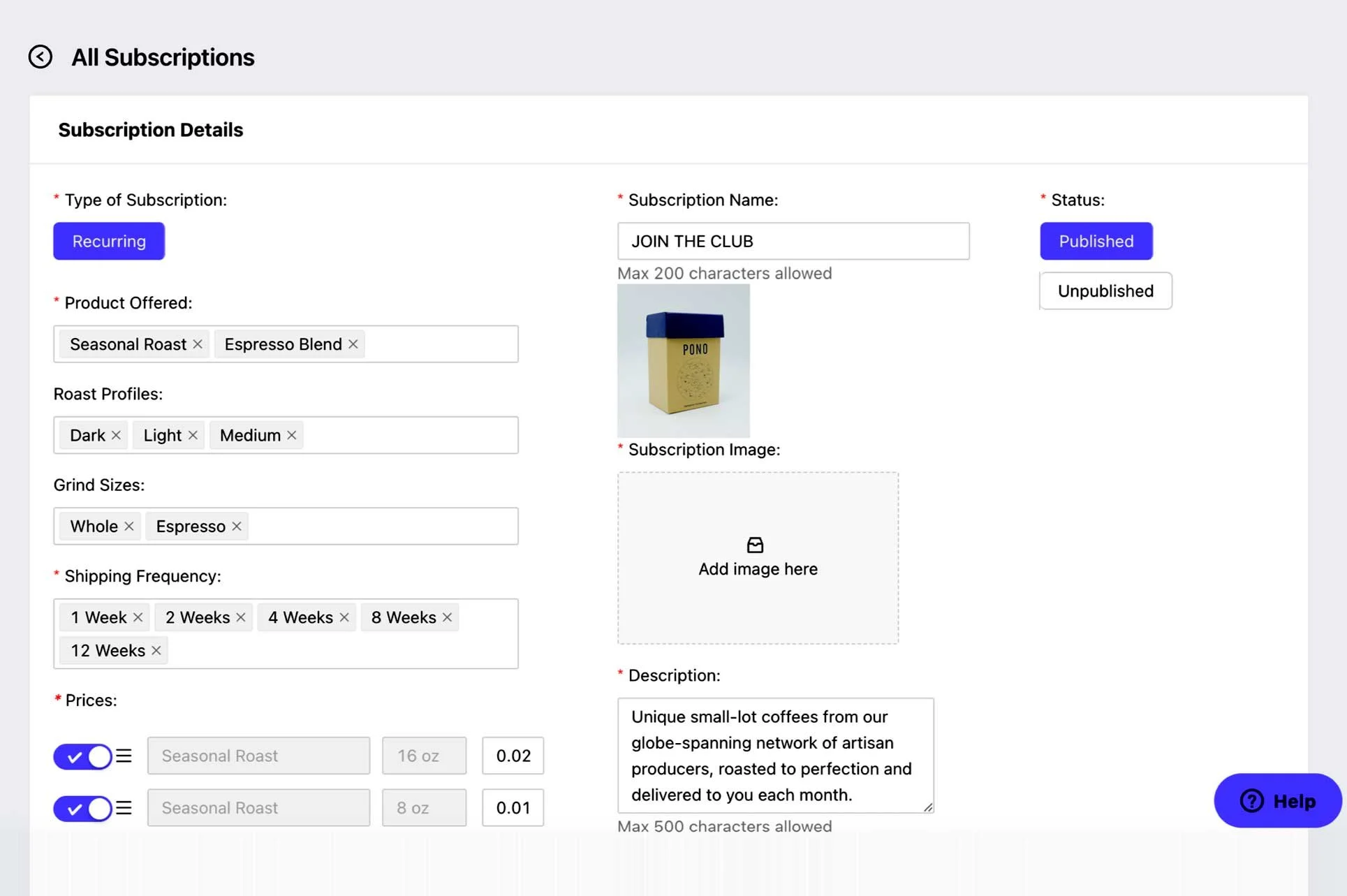The height and width of the screenshot is (896, 1347).
Task: Open the Help widget
Action: point(1277,800)
